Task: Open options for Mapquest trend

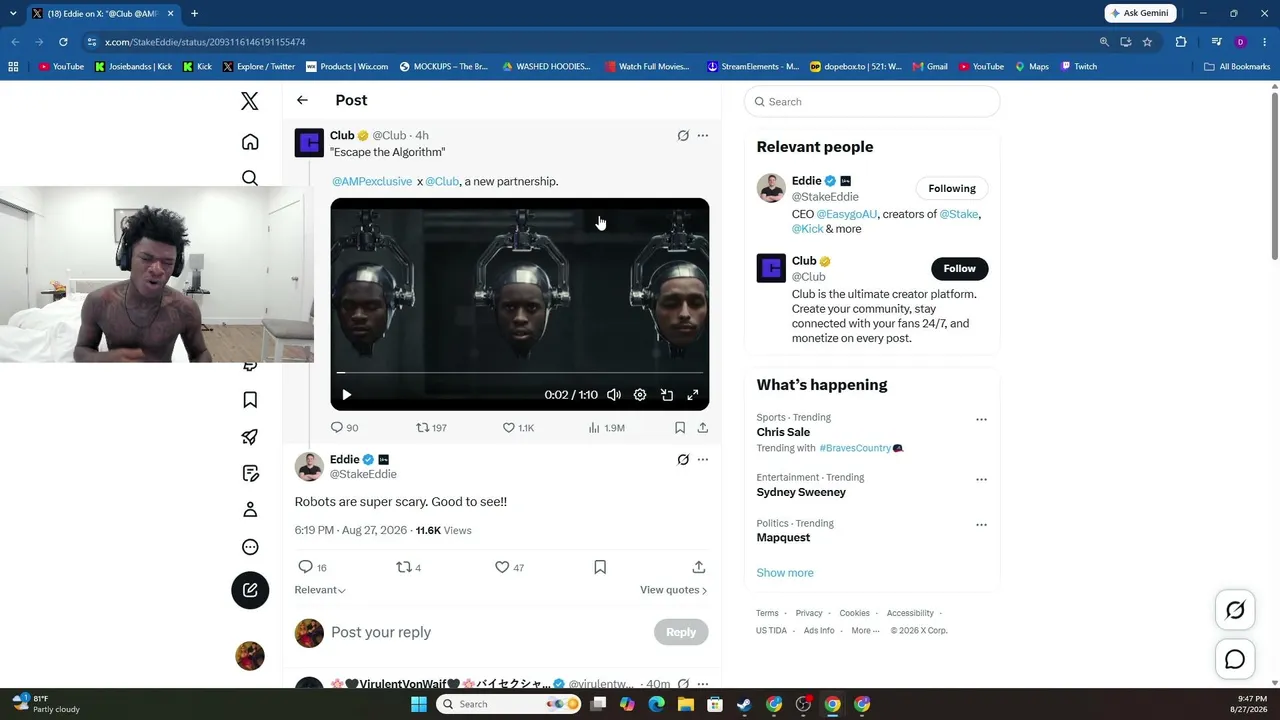Action: coord(981,525)
